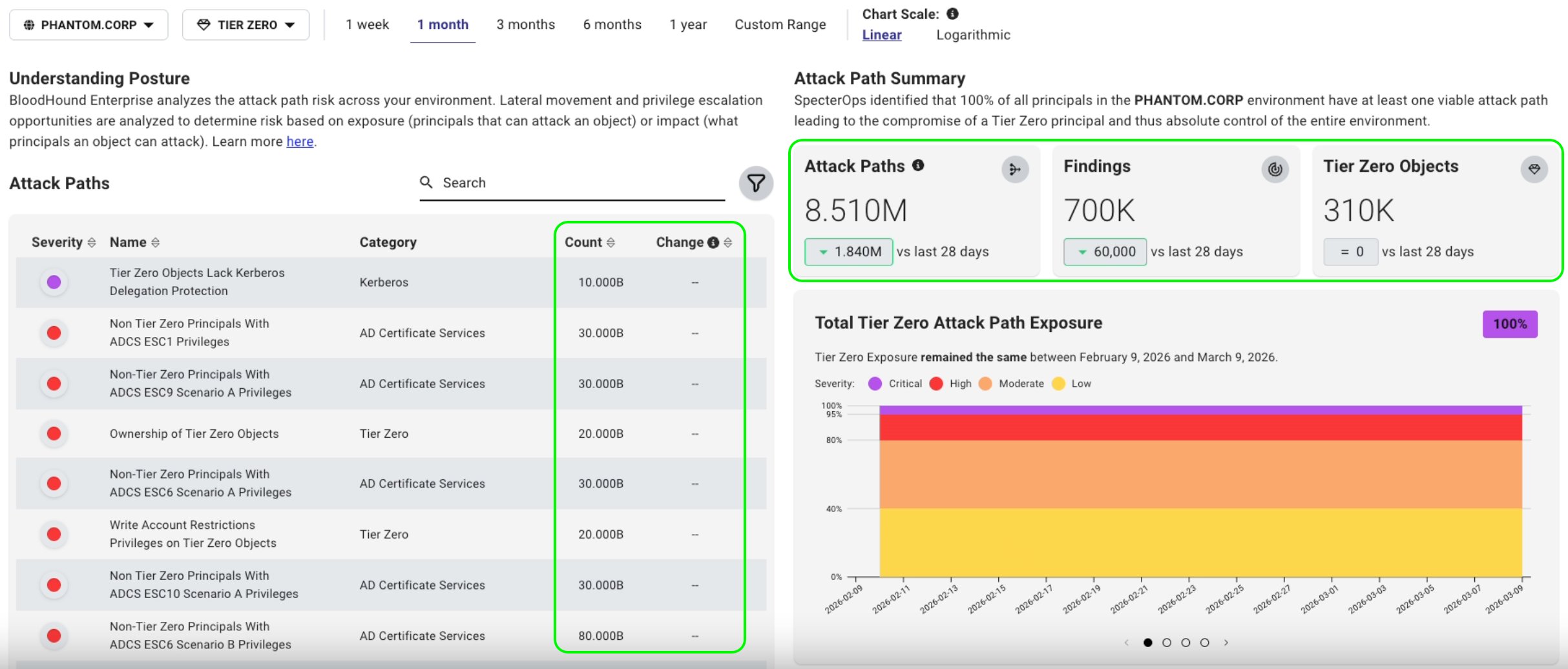This screenshot has height=669, width=1568.
Task: Go to previous chart with left chevron
Action: [1127, 643]
